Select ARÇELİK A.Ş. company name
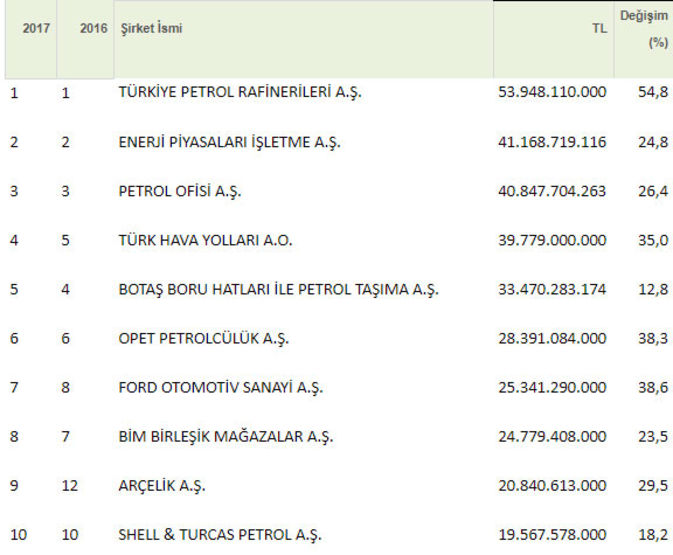The width and height of the screenshot is (673, 555). click(158, 486)
